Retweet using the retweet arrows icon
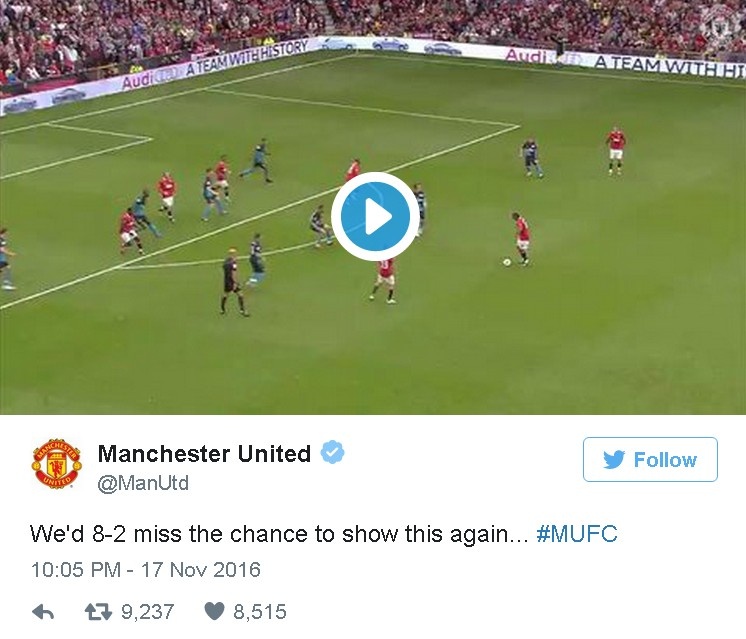Viewport: 746px width, 639px height. (x=98, y=612)
